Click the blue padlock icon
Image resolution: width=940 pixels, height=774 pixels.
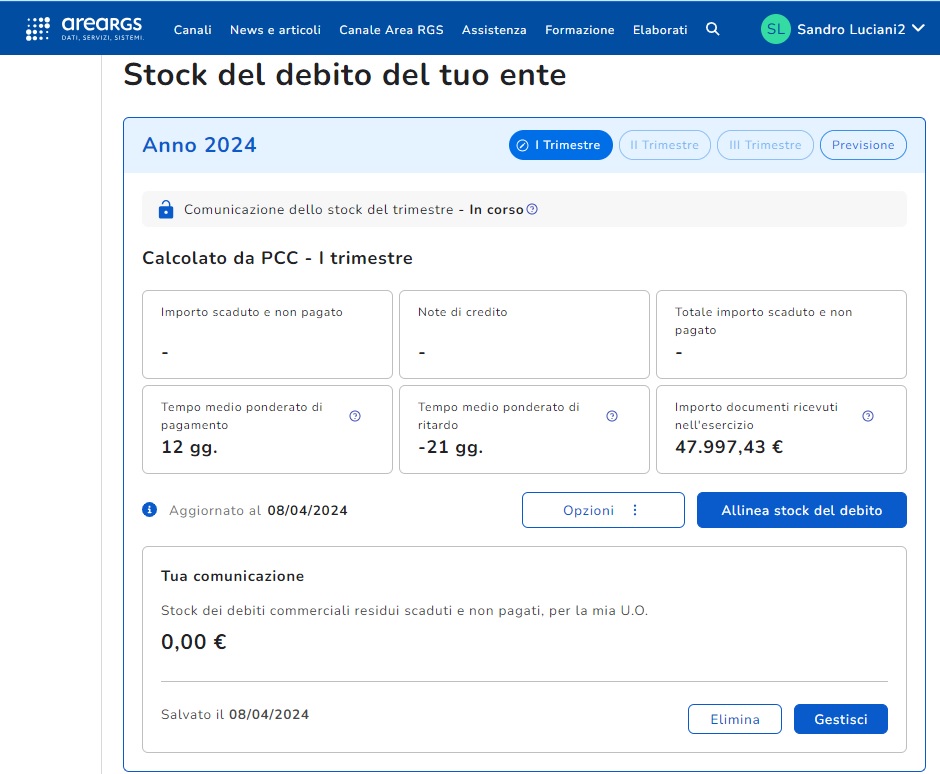pyautogui.click(x=166, y=210)
